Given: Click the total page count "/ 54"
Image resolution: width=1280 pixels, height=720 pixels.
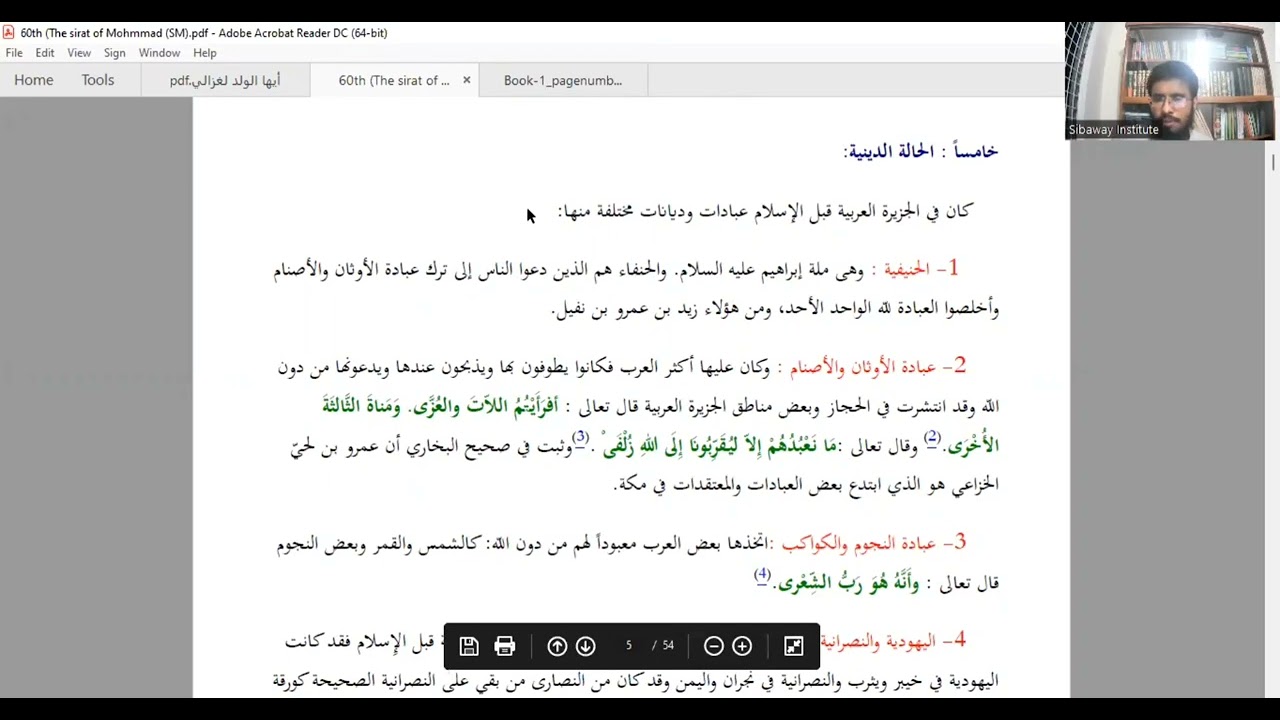Looking at the screenshot, I should click(x=663, y=646).
